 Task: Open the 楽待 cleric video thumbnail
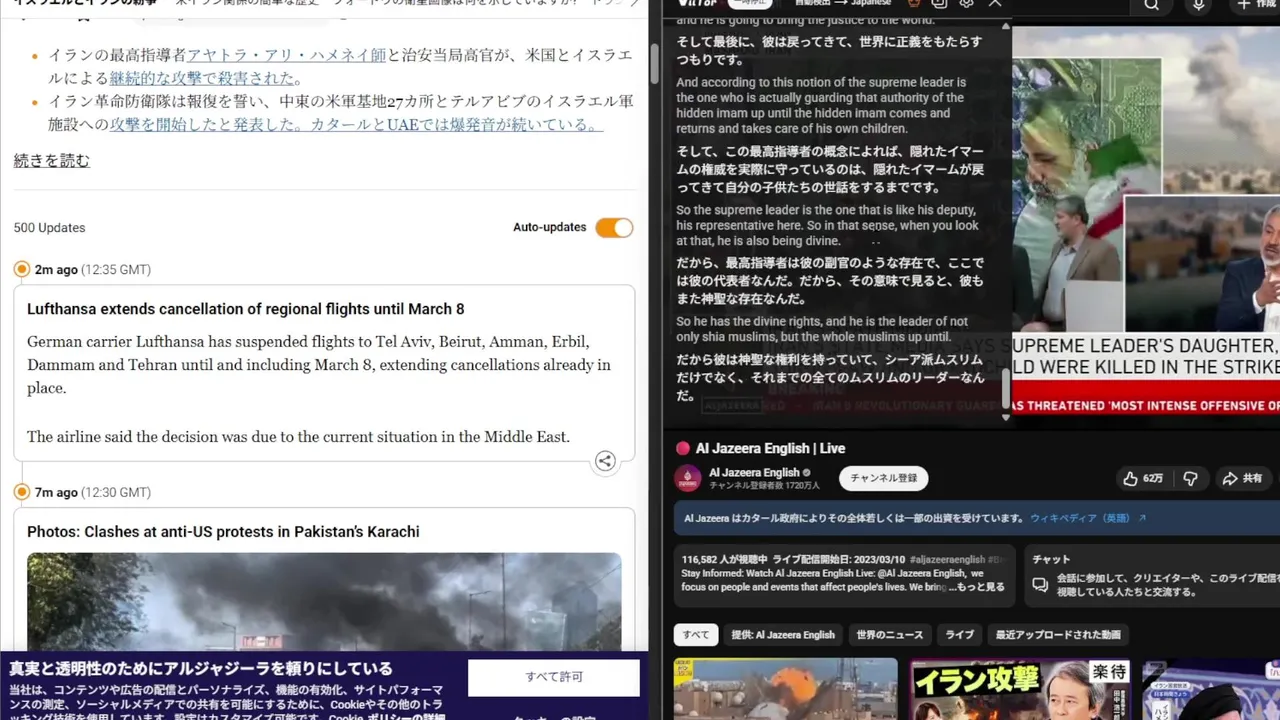[1210, 688]
